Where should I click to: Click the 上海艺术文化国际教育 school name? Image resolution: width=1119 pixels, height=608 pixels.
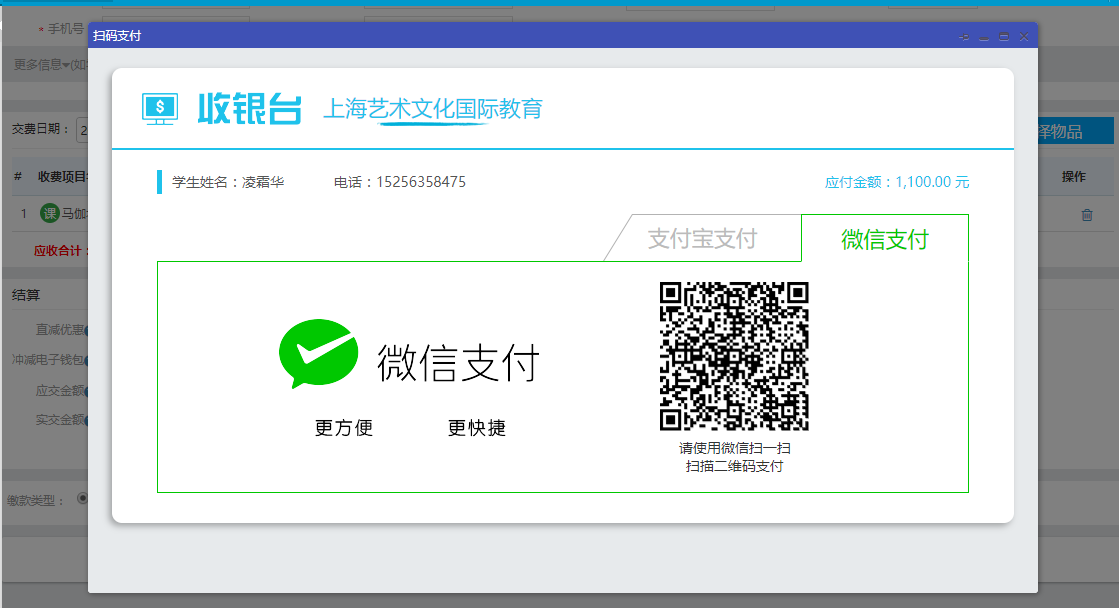[432, 108]
